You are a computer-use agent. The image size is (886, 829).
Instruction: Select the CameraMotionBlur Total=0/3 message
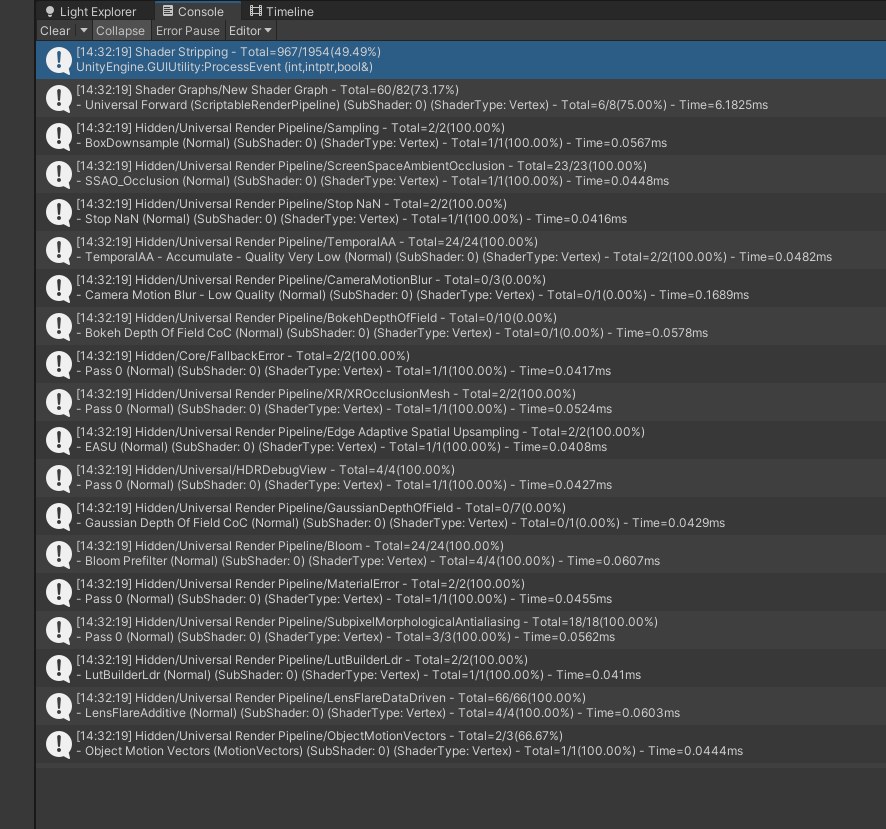coord(461,288)
